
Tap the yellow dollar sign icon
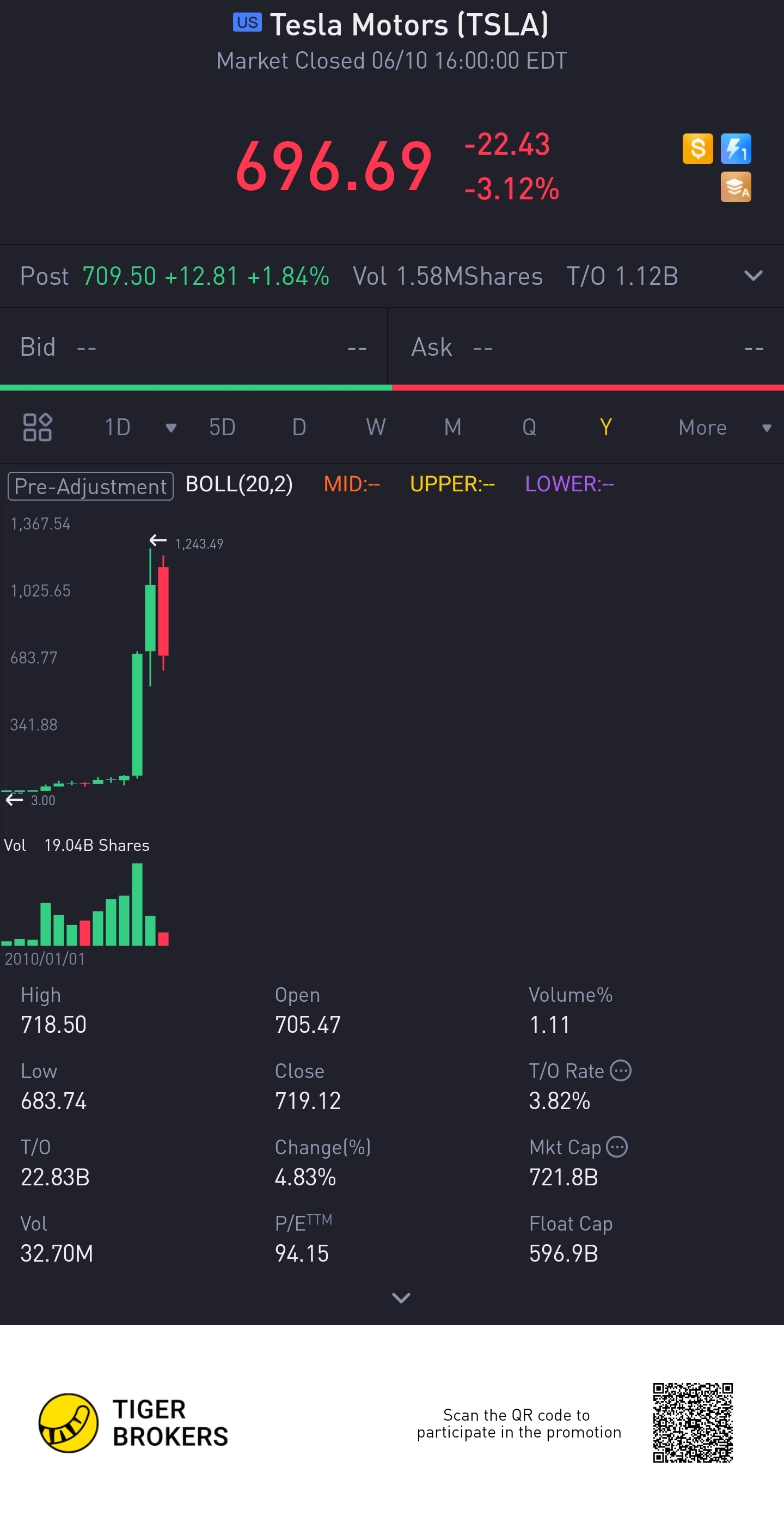point(698,148)
